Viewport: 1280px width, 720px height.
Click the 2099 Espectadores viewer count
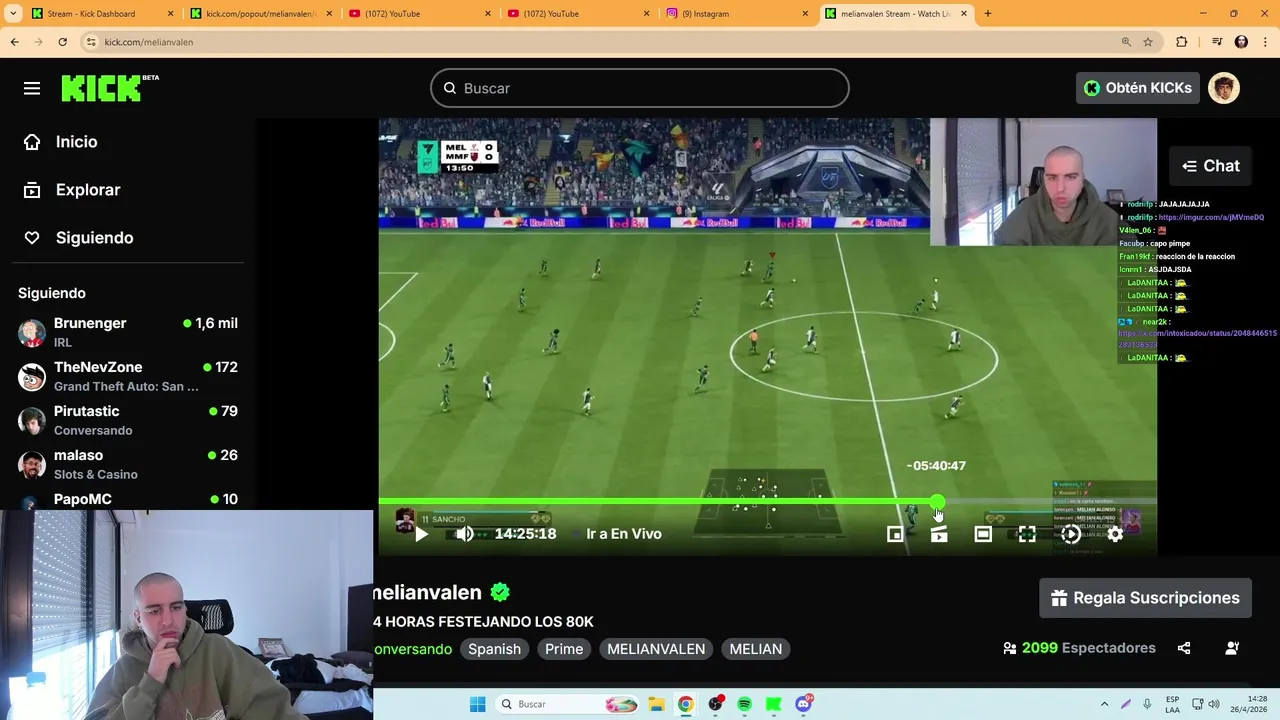(1080, 648)
